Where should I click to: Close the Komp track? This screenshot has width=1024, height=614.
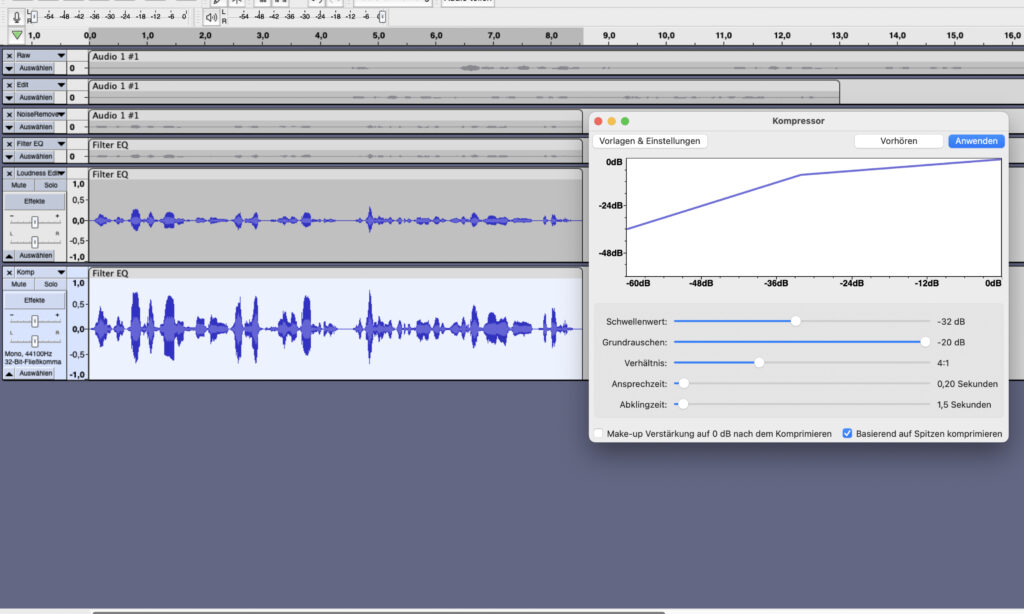9,272
